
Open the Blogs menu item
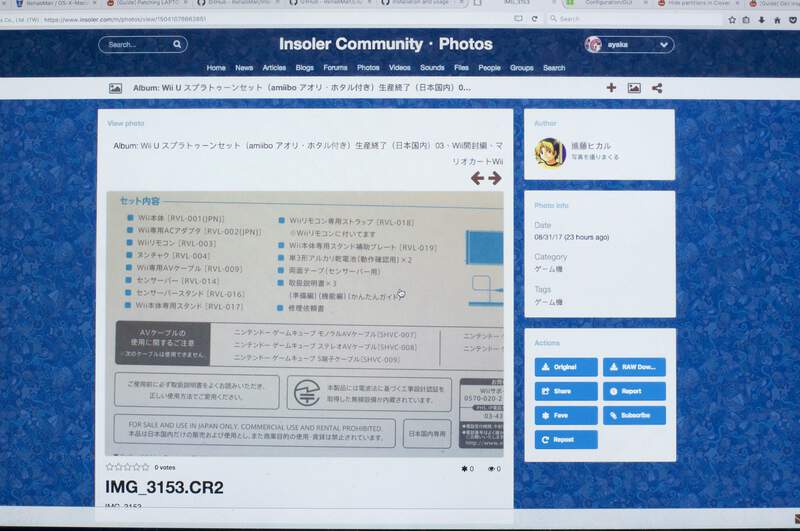(x=305, y=67)
